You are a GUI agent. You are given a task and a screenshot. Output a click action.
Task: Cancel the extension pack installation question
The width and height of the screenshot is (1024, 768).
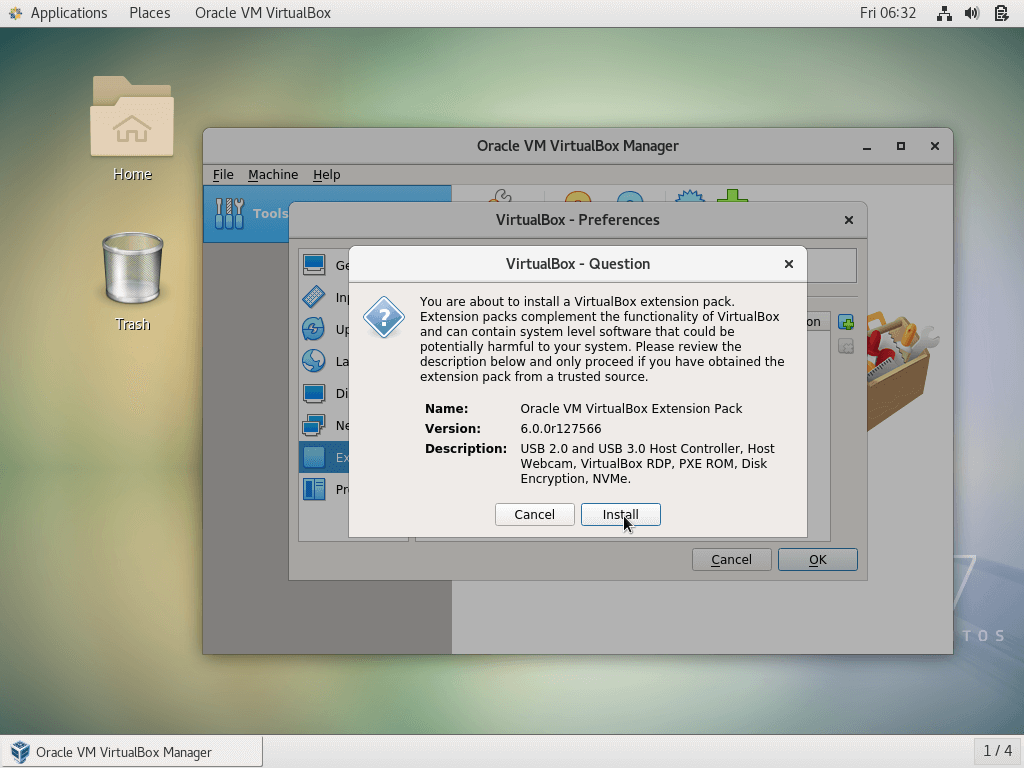click(x=534, y=514)
